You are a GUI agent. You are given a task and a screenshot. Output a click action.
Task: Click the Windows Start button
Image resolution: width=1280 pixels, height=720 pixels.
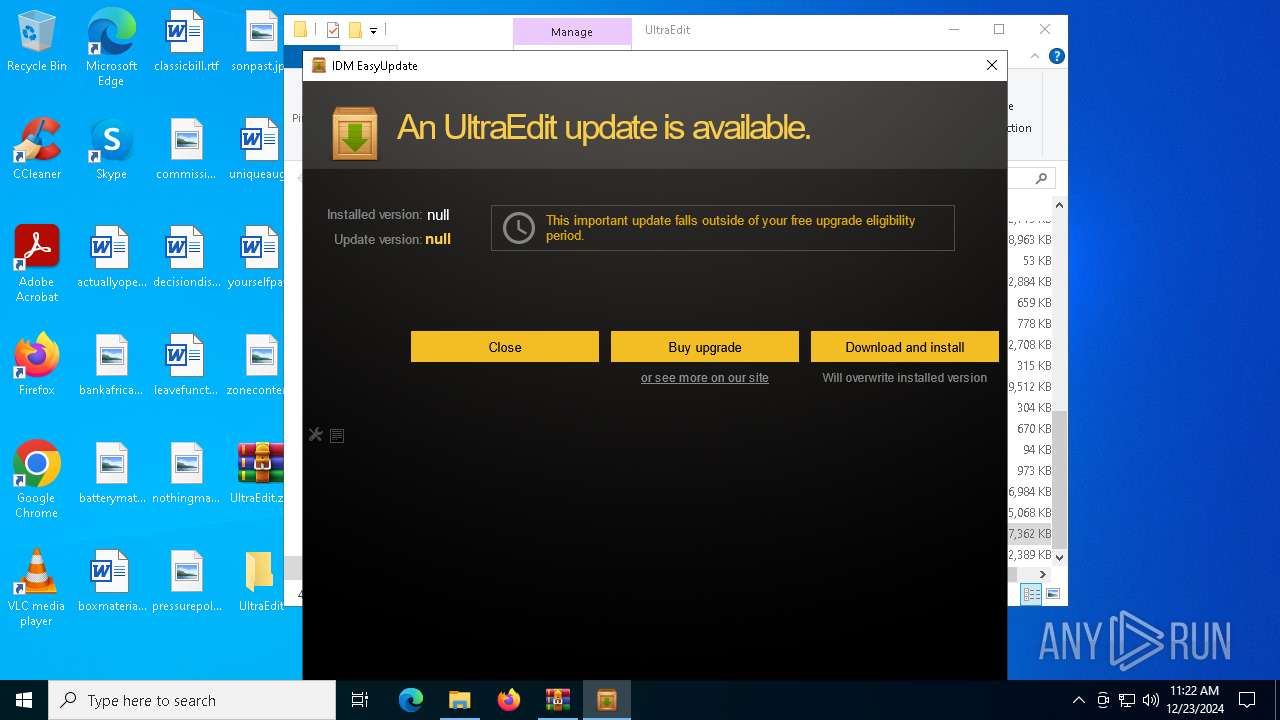pos(24,700)
